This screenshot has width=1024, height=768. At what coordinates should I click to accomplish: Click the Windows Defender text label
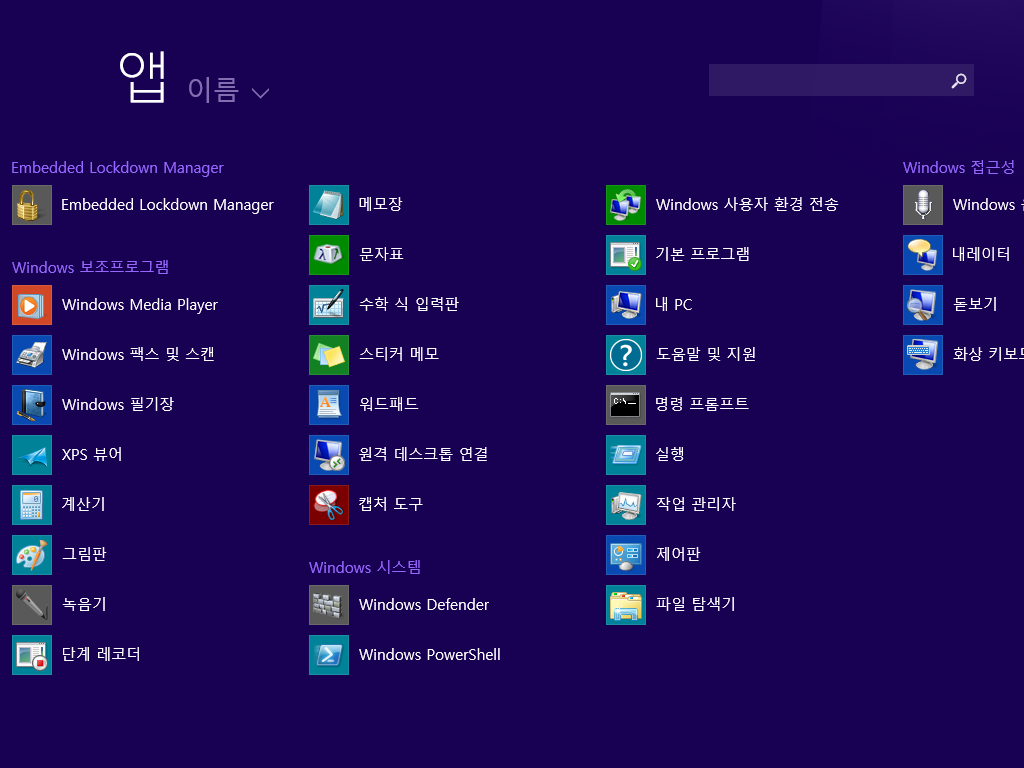tap(424, 605)
